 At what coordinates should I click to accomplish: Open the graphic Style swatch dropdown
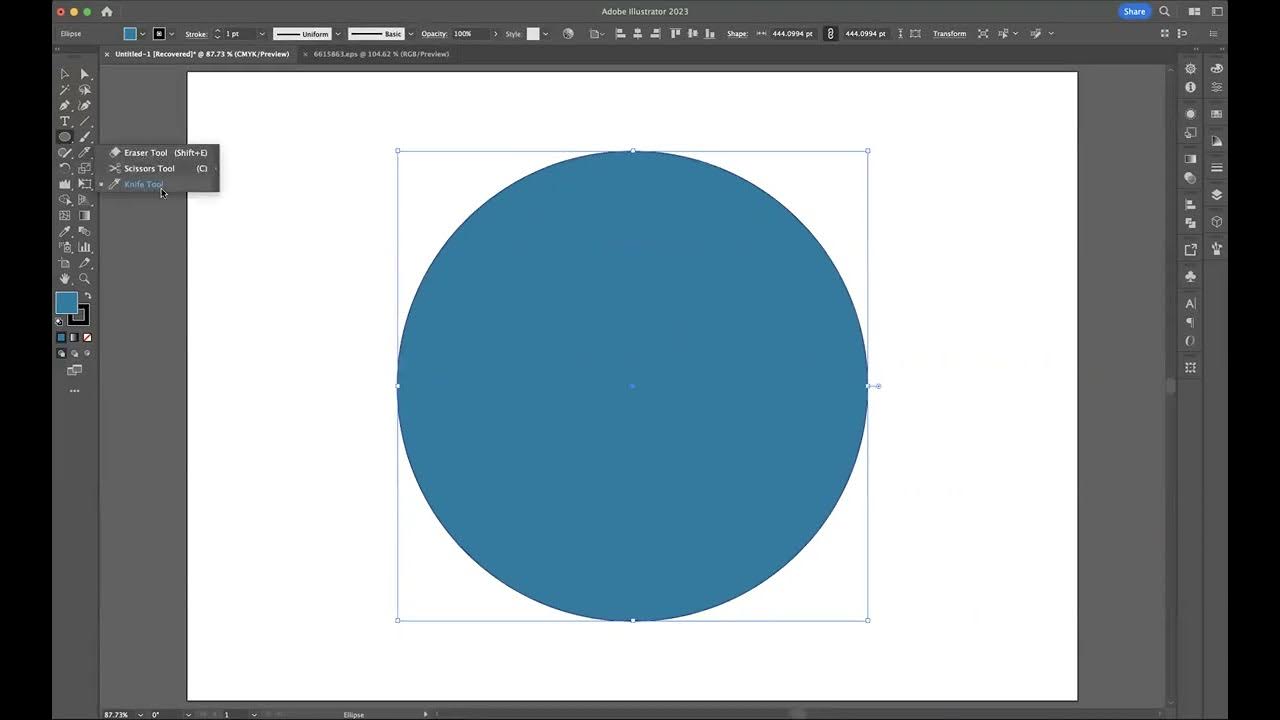[545, 34]
